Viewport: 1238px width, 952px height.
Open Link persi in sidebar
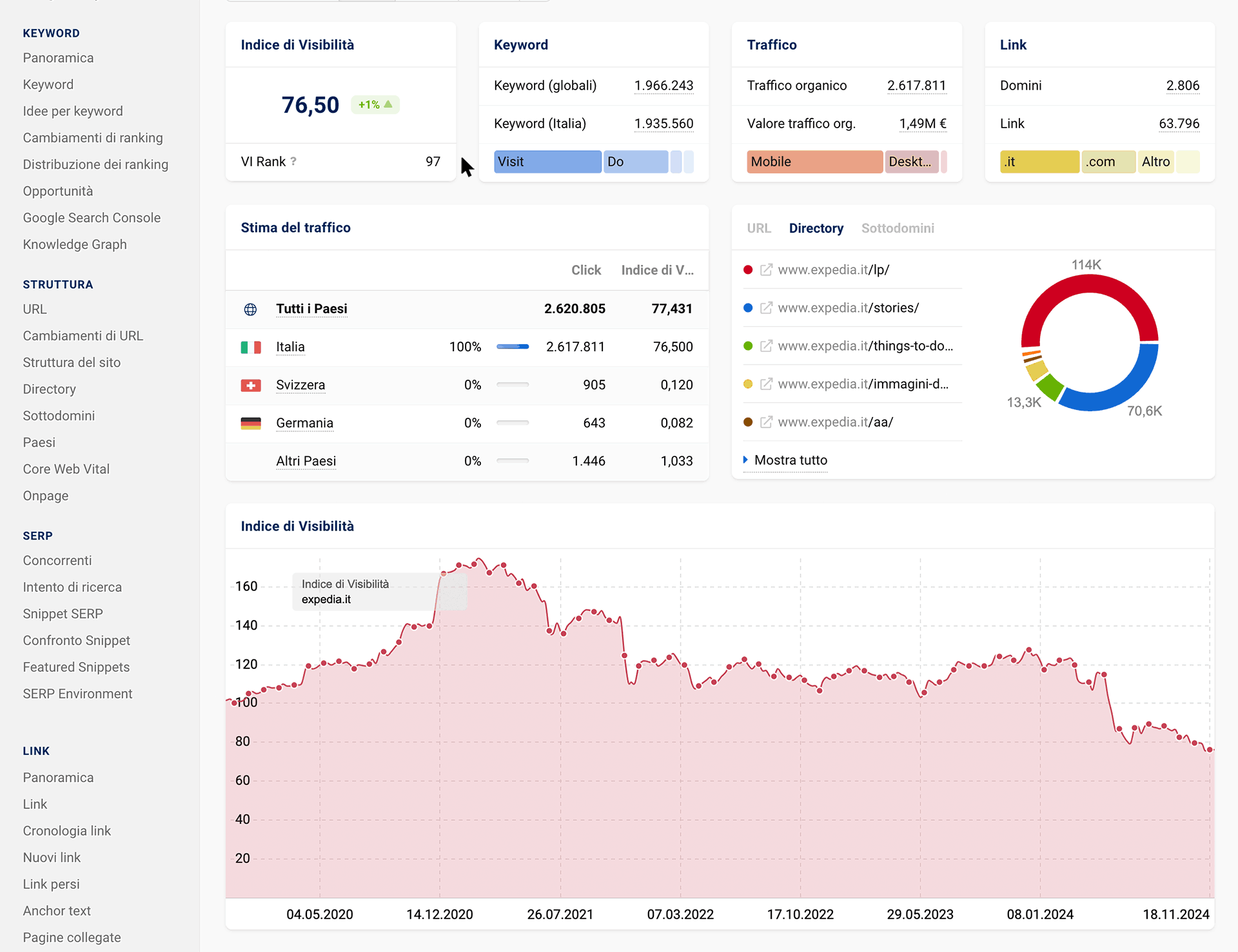[x=52, y=884]
